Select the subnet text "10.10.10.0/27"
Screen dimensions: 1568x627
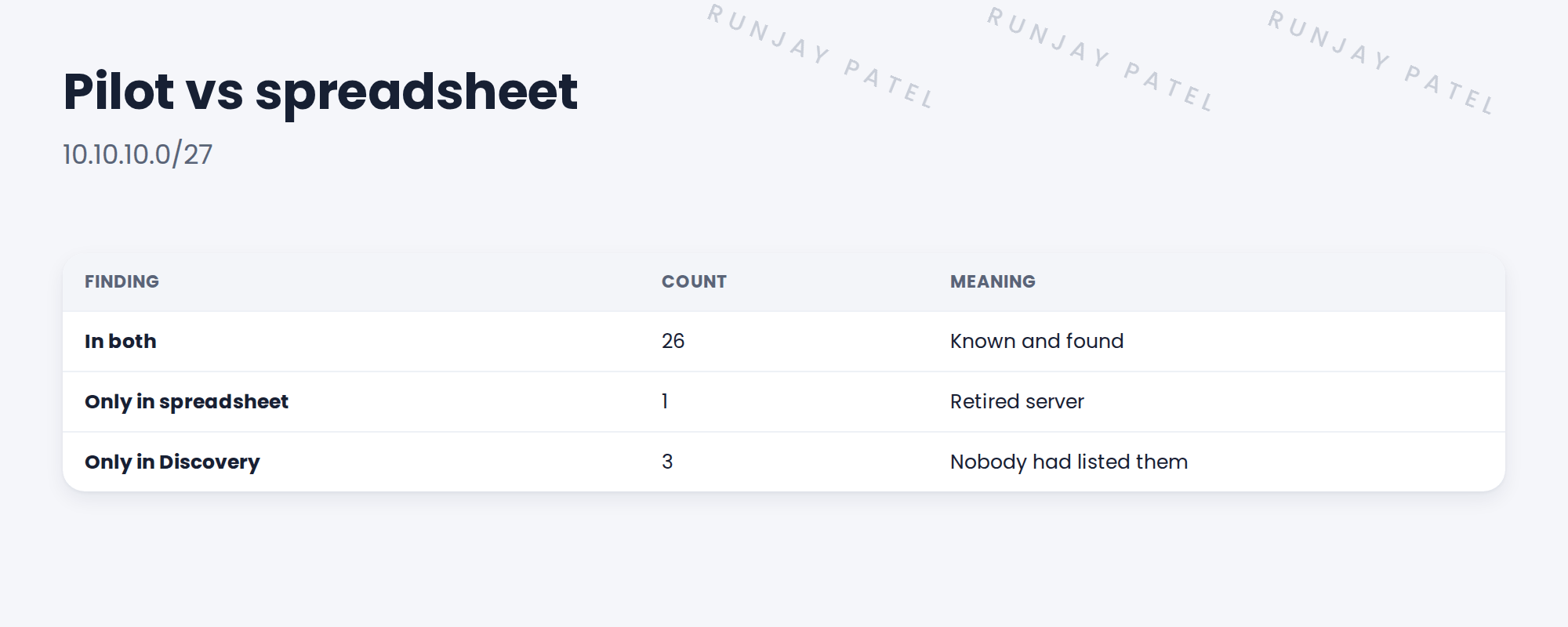(137, 154)
